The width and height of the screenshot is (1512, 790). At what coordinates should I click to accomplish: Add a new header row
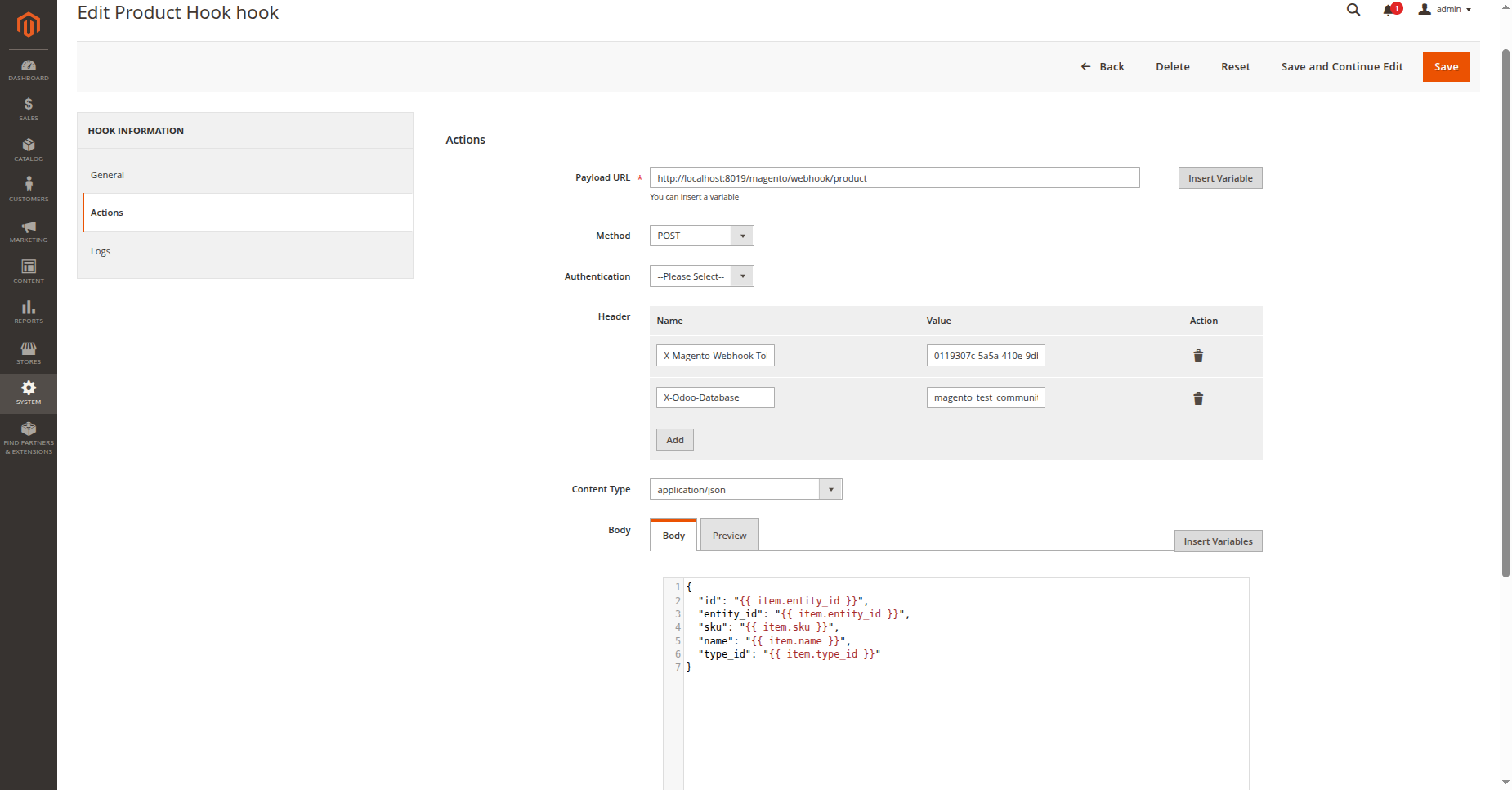[674, 440]
